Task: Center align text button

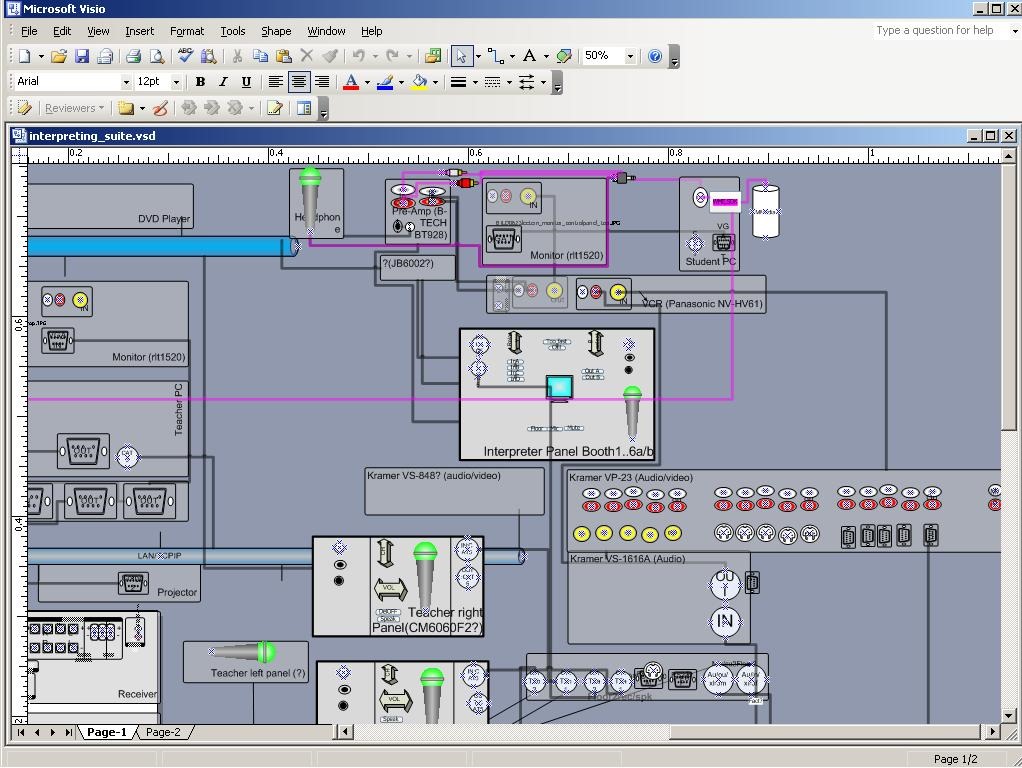Action: (x=299, y=82)
